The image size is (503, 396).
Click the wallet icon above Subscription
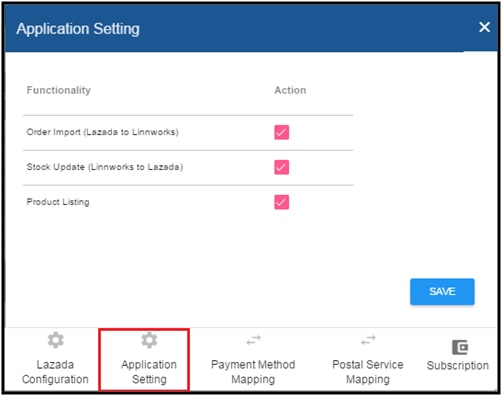[460, 347]
